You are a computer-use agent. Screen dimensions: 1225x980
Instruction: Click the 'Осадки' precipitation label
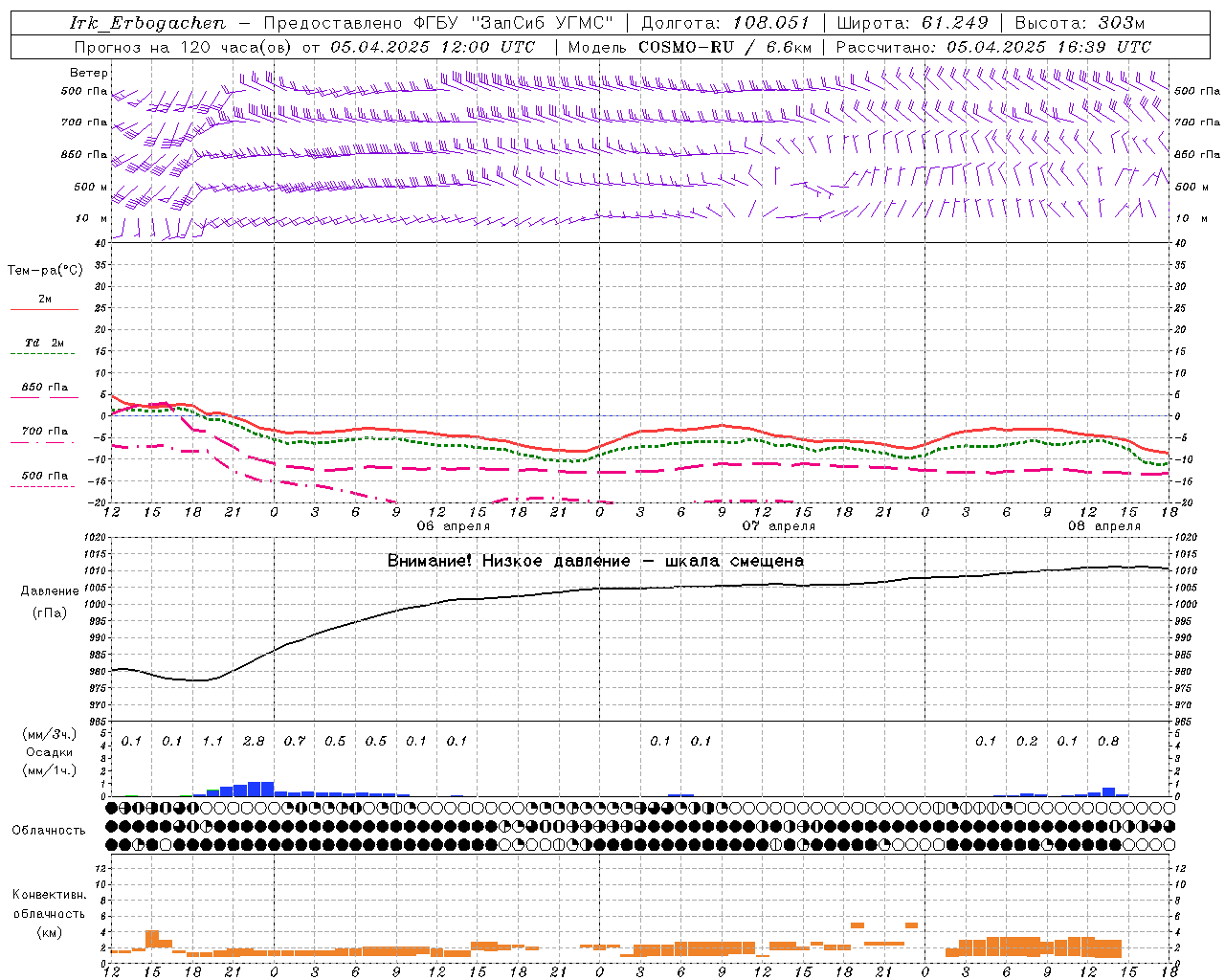[x=50, y=752]
